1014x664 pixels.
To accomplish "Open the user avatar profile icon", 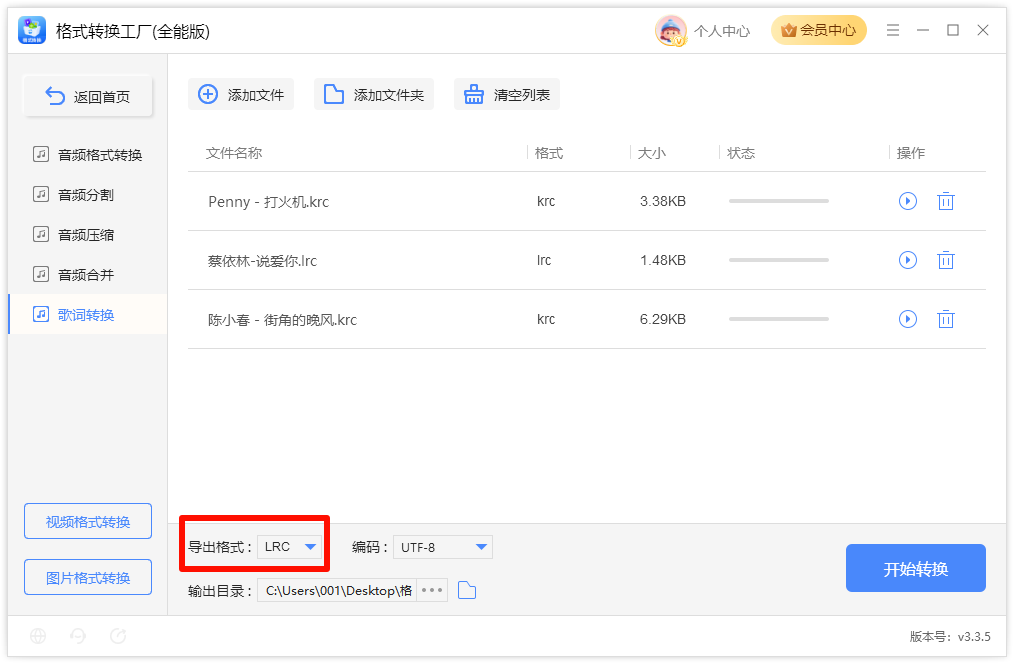I will tap(671, 30).
